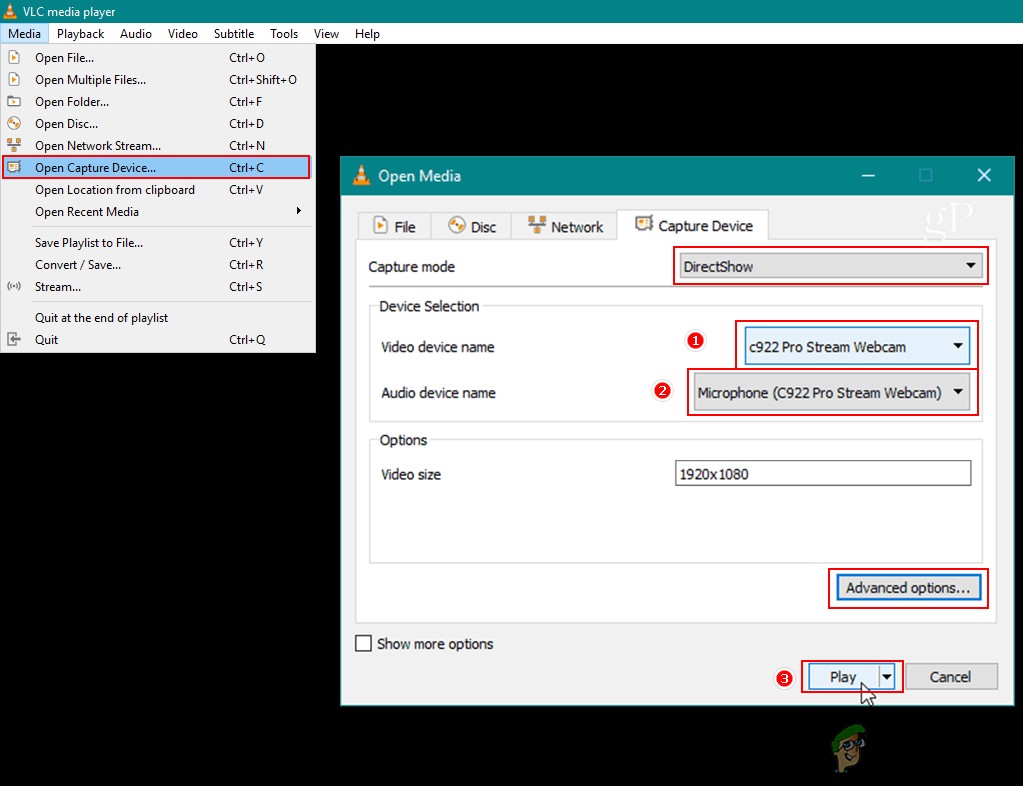The height and width of the screenshot is (786, 1023).
Task: Choose Open Folder... entry
Action: 157,101
